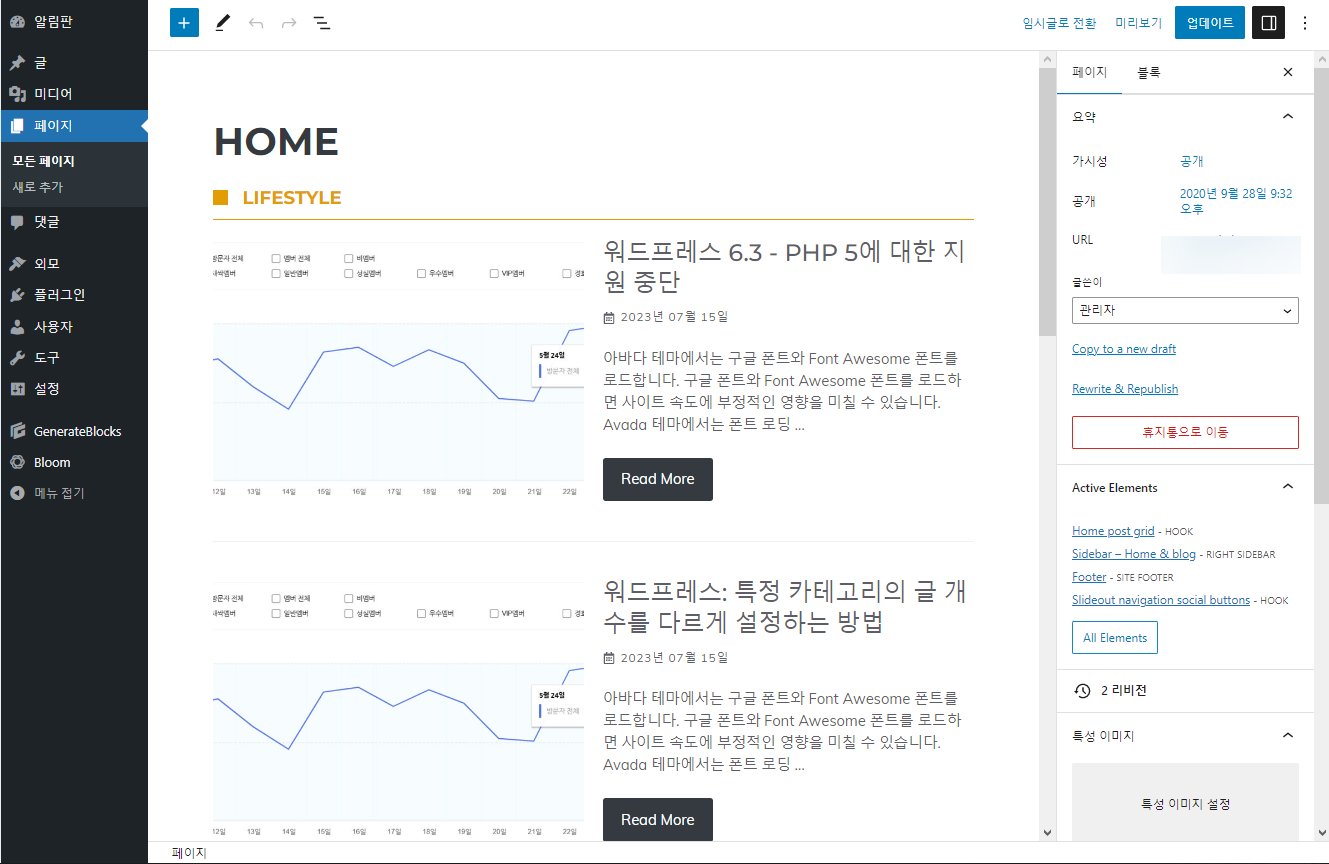Viewport: 1329px width, 864px height.
Task: Collapse the admin menu via 메뉴 접기
Action: click(x=74, y=493)
